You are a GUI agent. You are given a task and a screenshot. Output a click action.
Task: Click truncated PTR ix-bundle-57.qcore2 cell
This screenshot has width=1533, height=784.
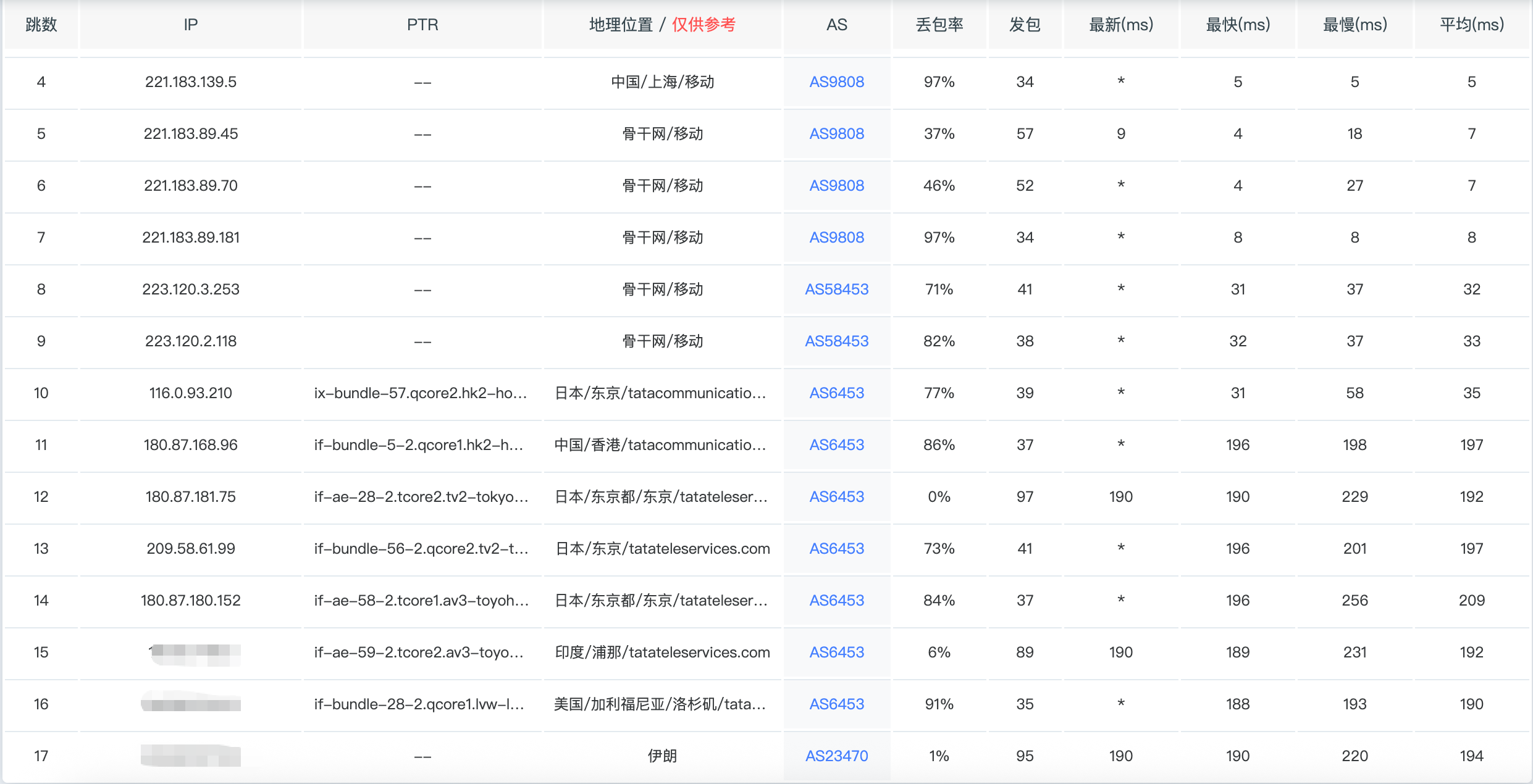[x=420, y=393]
